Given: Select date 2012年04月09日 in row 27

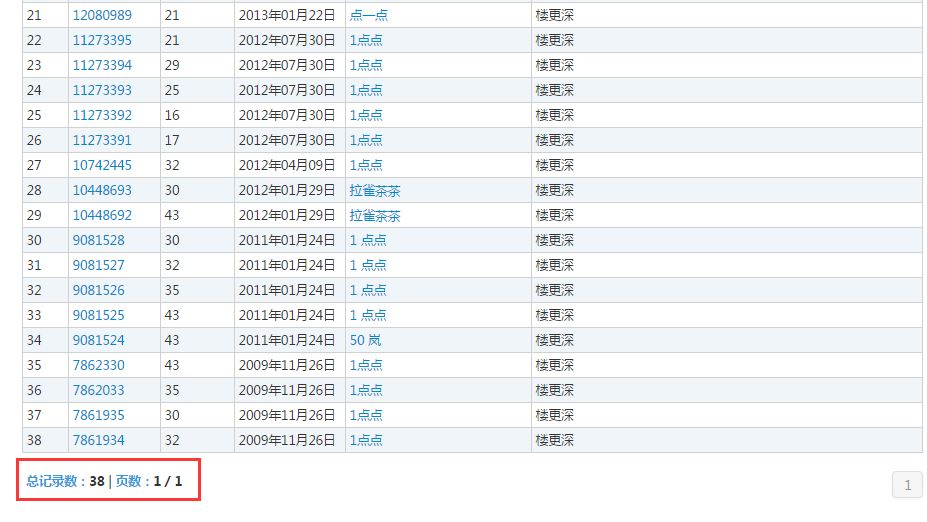Looking at the screenshot, I should click(287, 165).
